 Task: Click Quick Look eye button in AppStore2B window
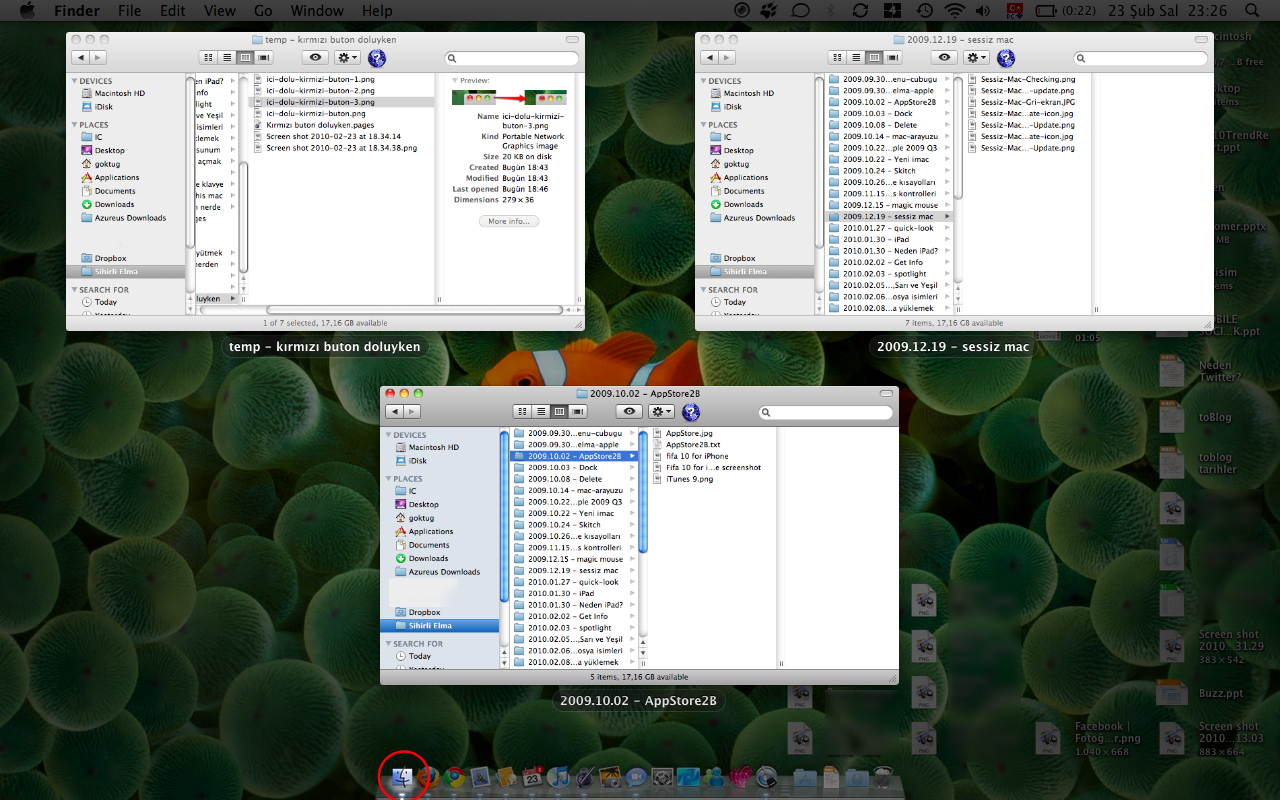click(x=629, y=412)
